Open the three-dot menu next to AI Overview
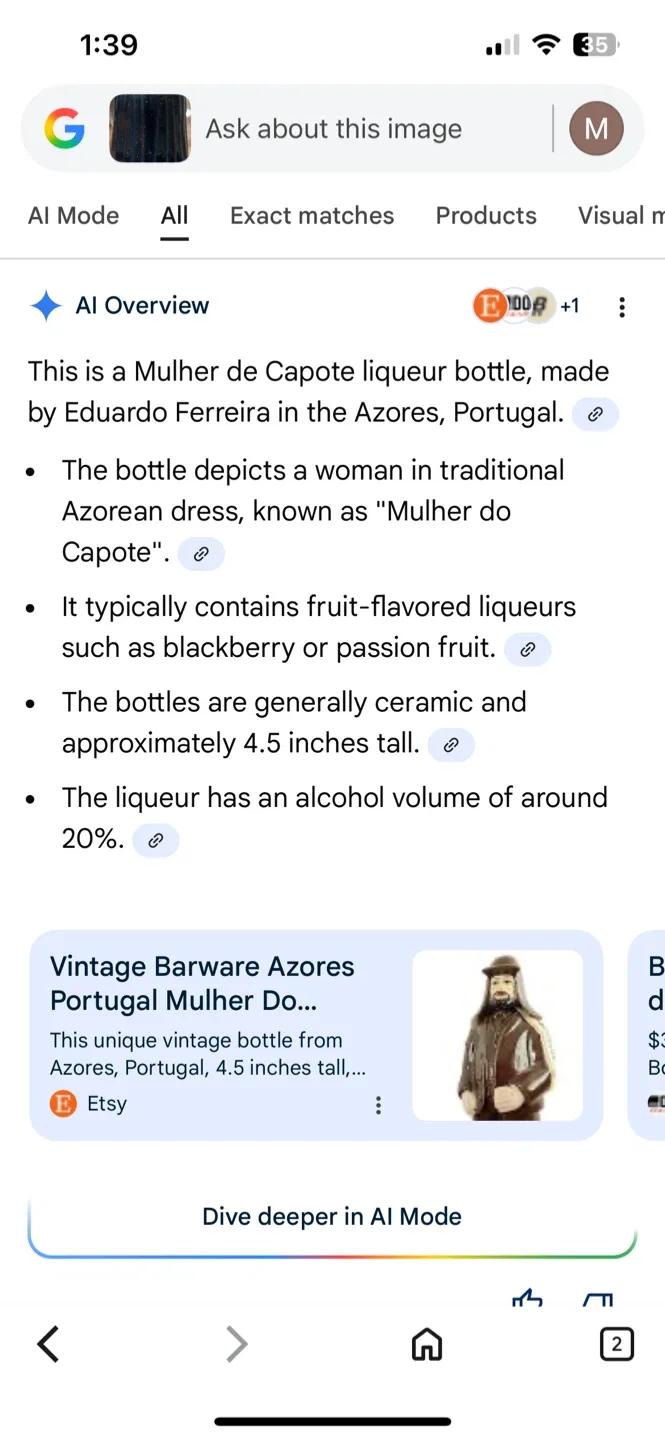This screenshot has height=1440, width=665. coord(622,306)
